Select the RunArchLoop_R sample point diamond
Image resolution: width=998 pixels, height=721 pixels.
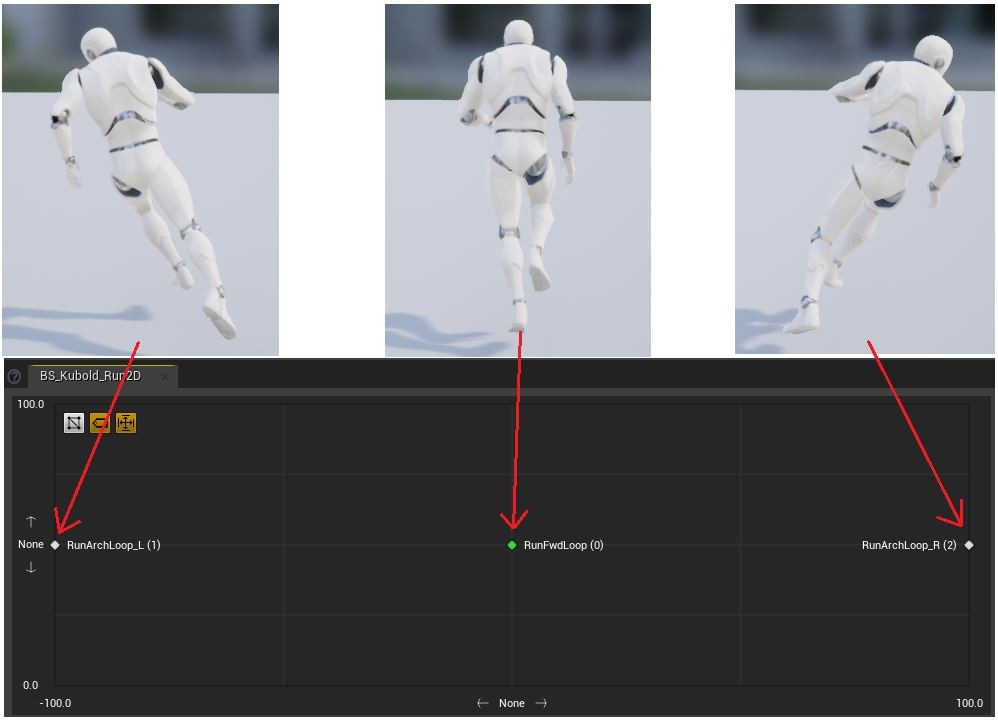point(967,545)
